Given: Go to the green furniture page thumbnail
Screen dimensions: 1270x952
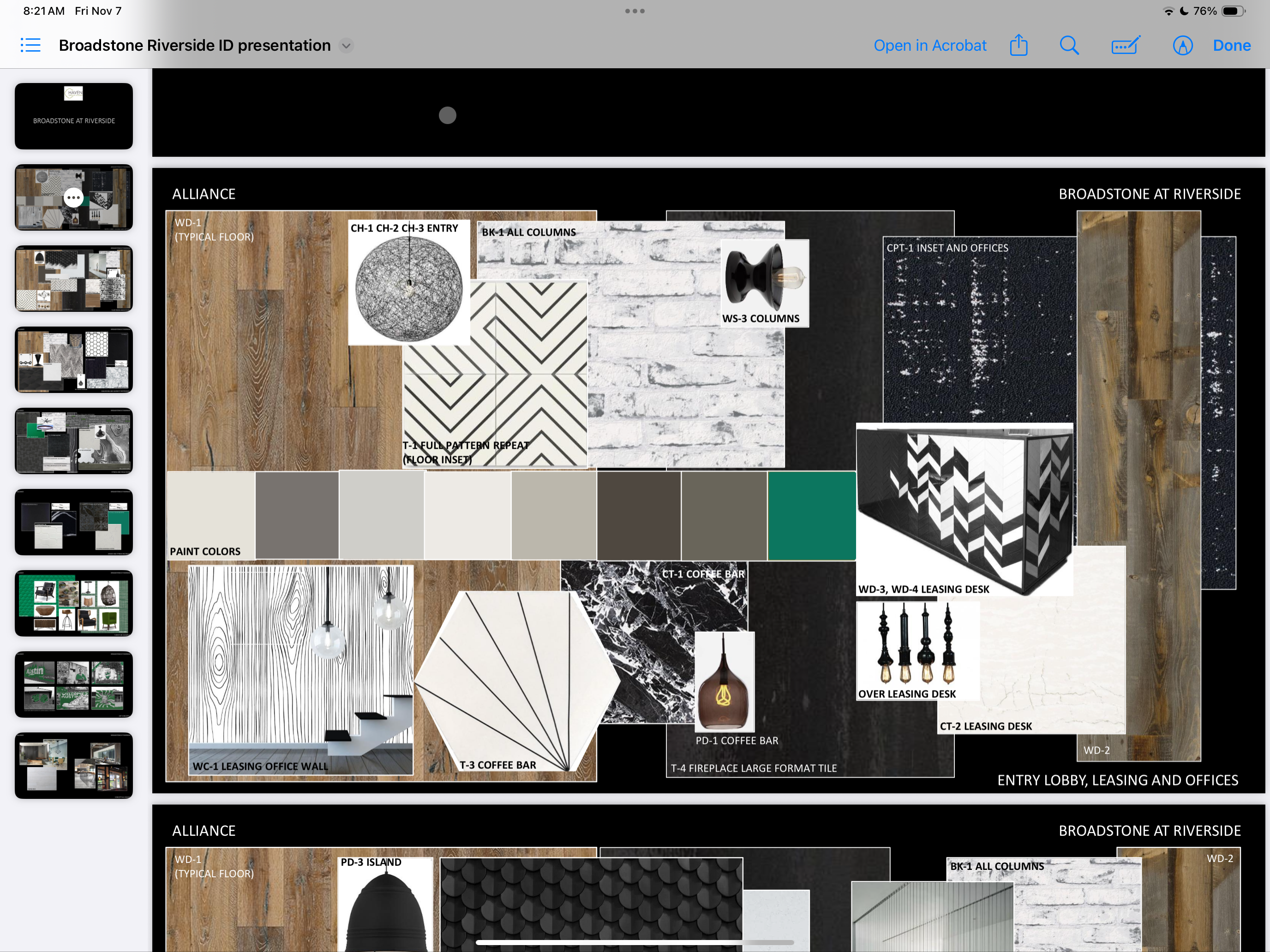Looking at the screenshot, I should point(73,602).
